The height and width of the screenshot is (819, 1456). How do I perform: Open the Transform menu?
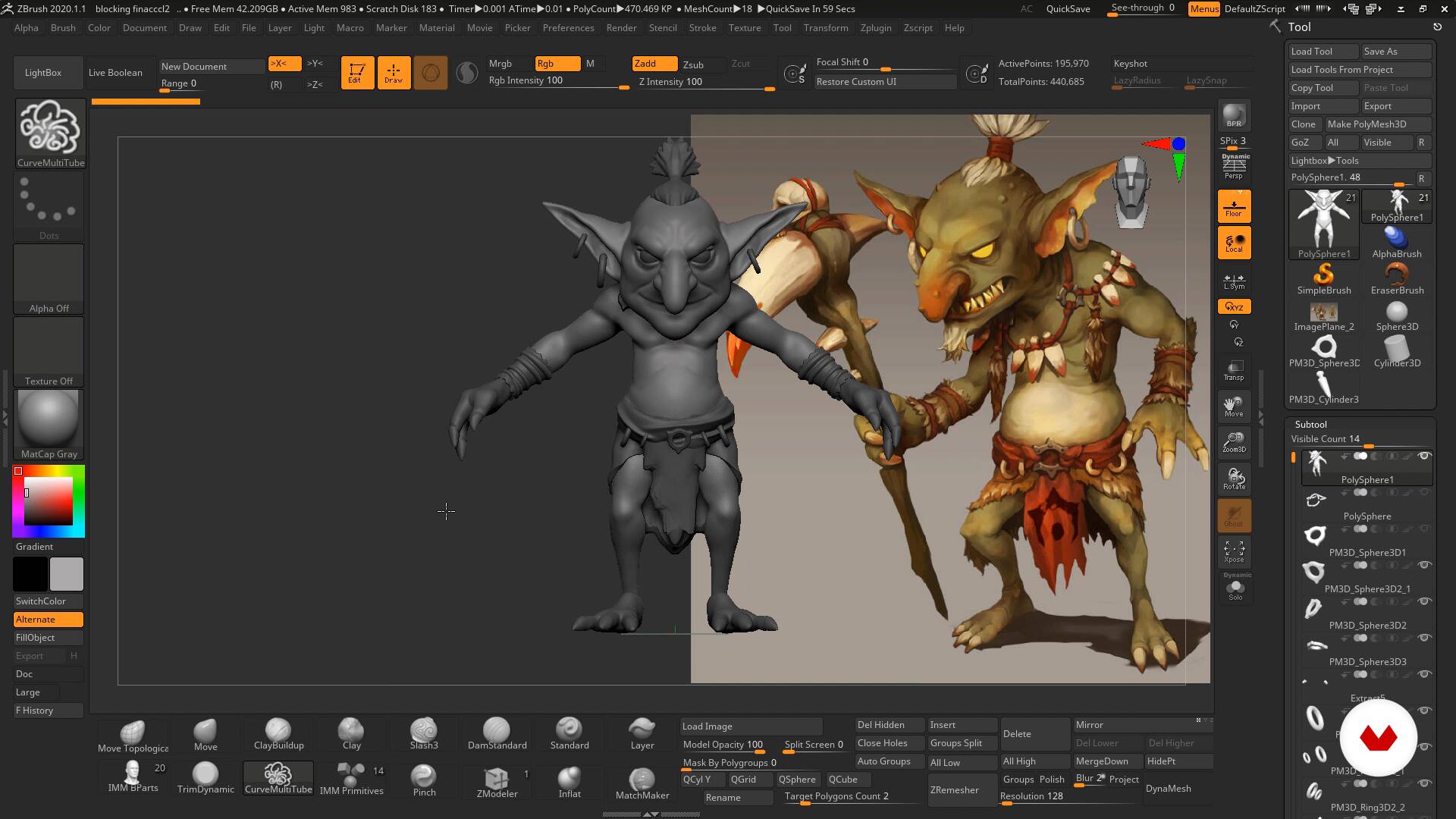[826, 28]
